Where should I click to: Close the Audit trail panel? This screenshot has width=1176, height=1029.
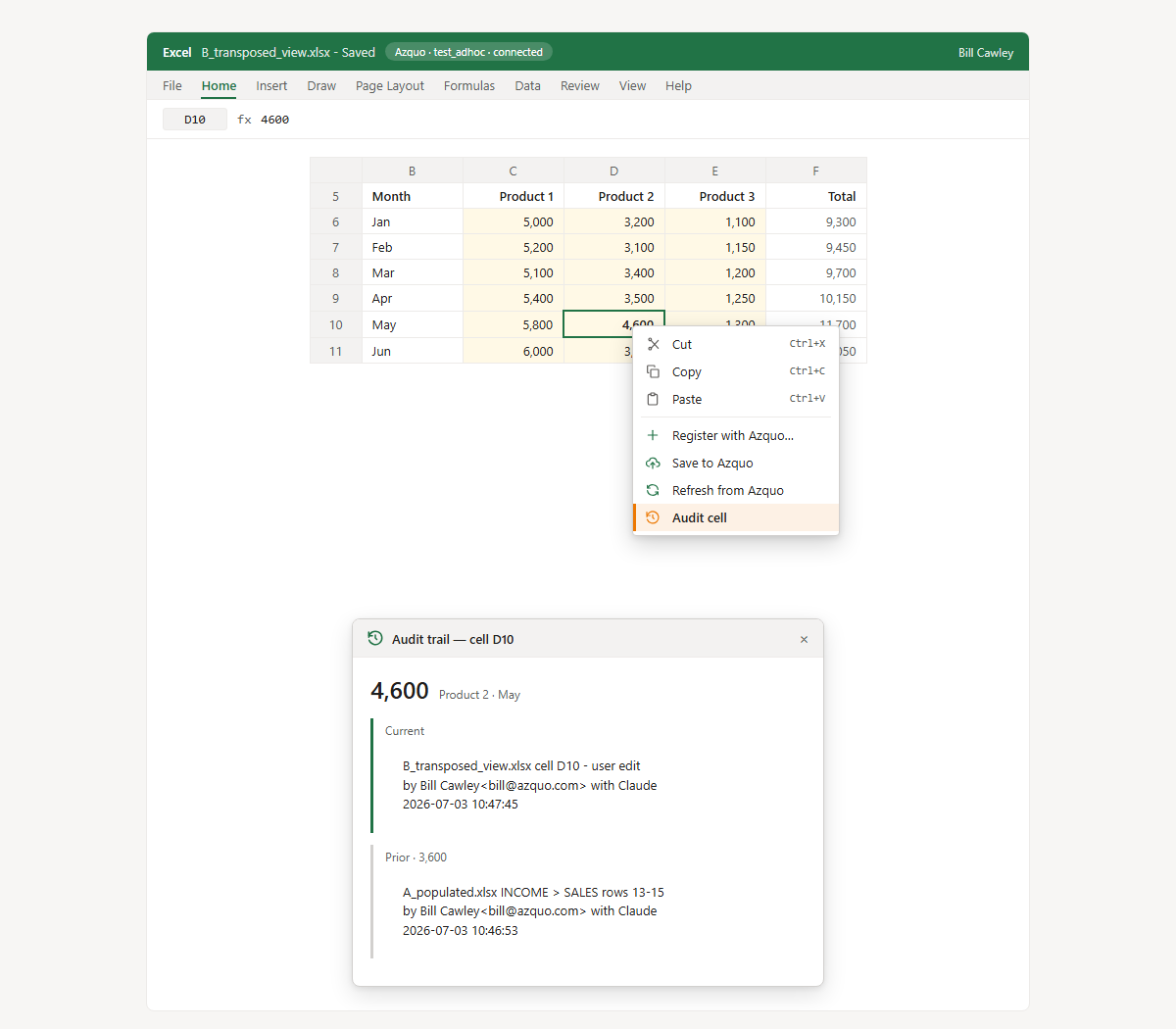(804, 639)
